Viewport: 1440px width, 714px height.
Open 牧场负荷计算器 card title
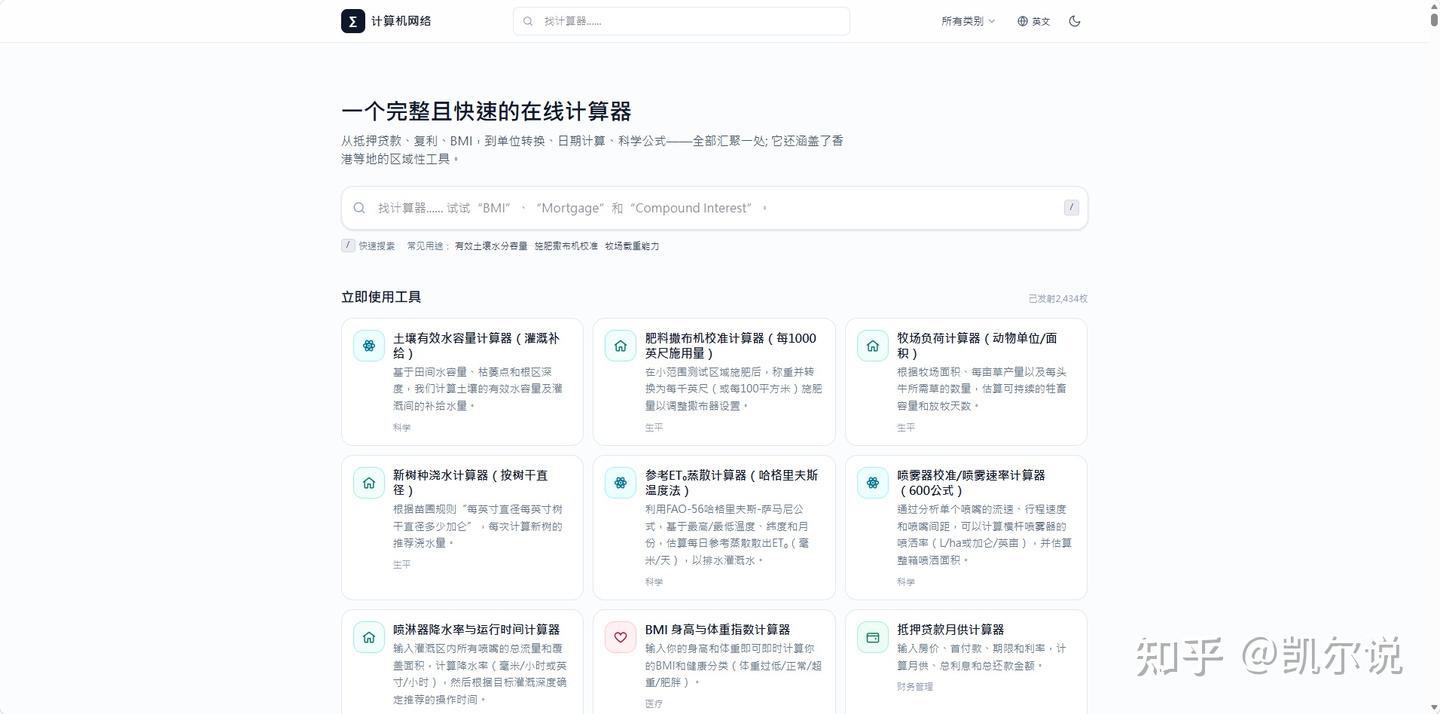tap(977, 345)
